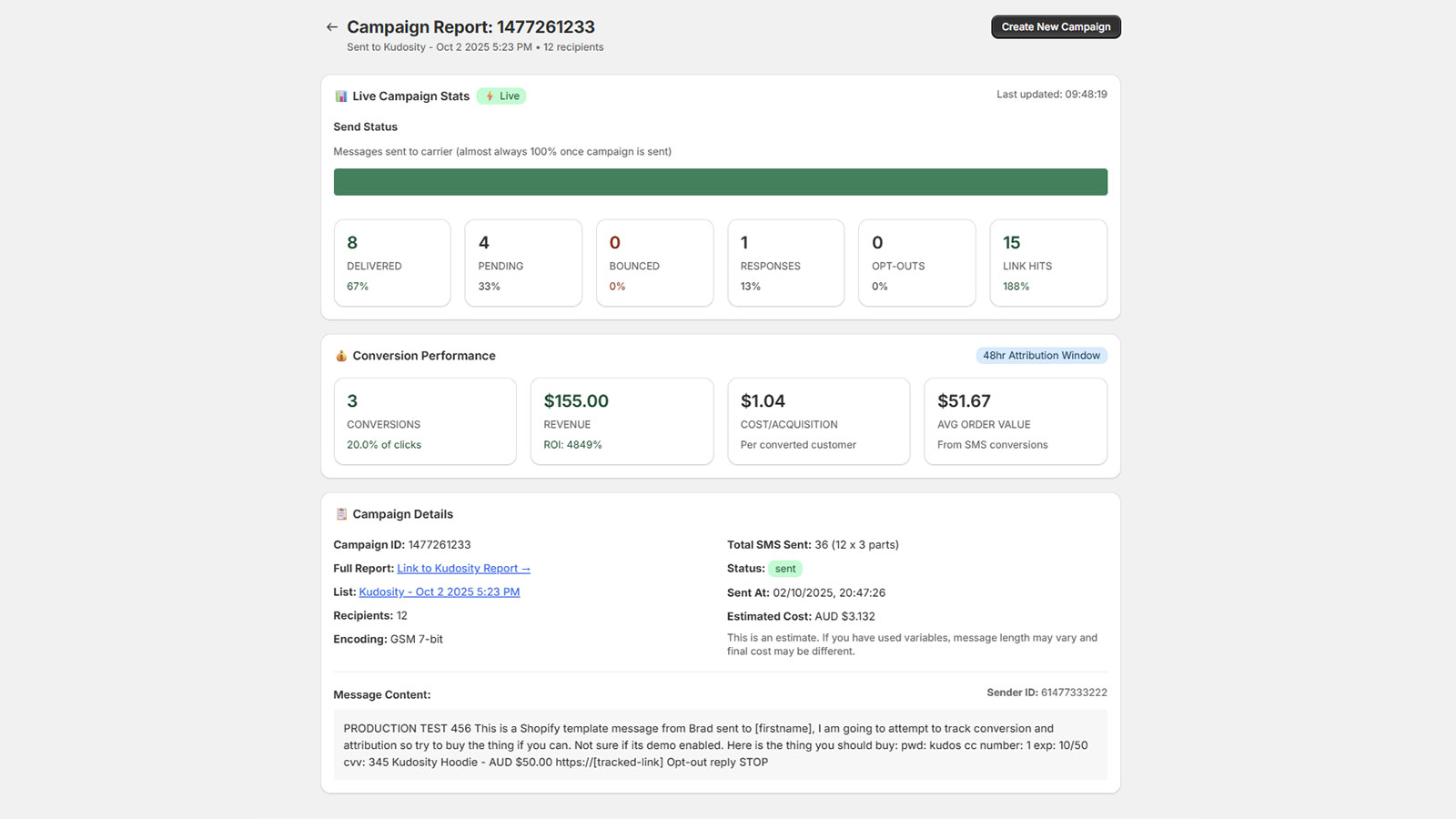Click the back arrow beside Campaign Report
The width and height of the screenshot is (1456, 819).
tap(332, 27)
